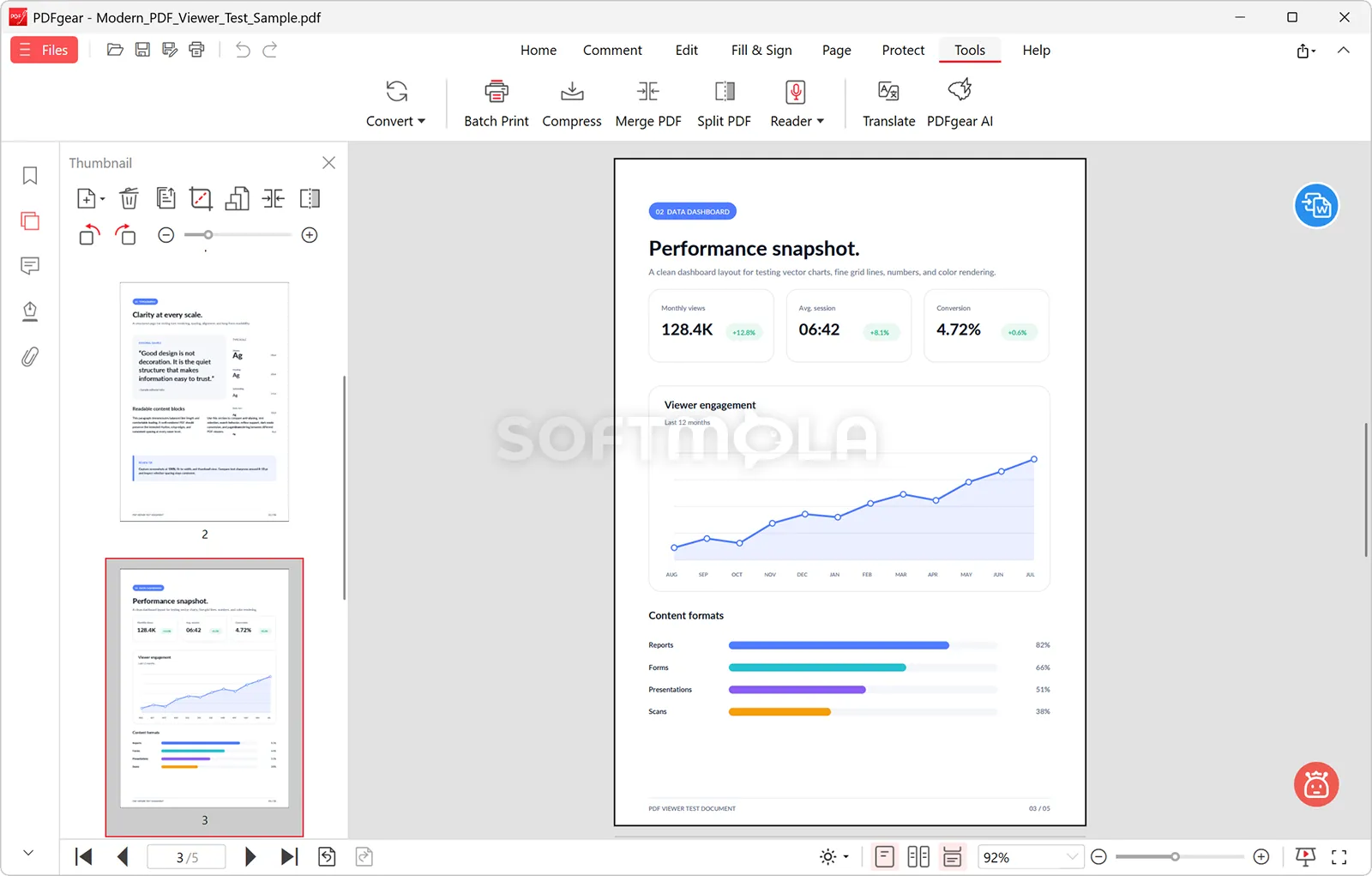
Task: Click the open folder icon
Action: click(115, 50)
